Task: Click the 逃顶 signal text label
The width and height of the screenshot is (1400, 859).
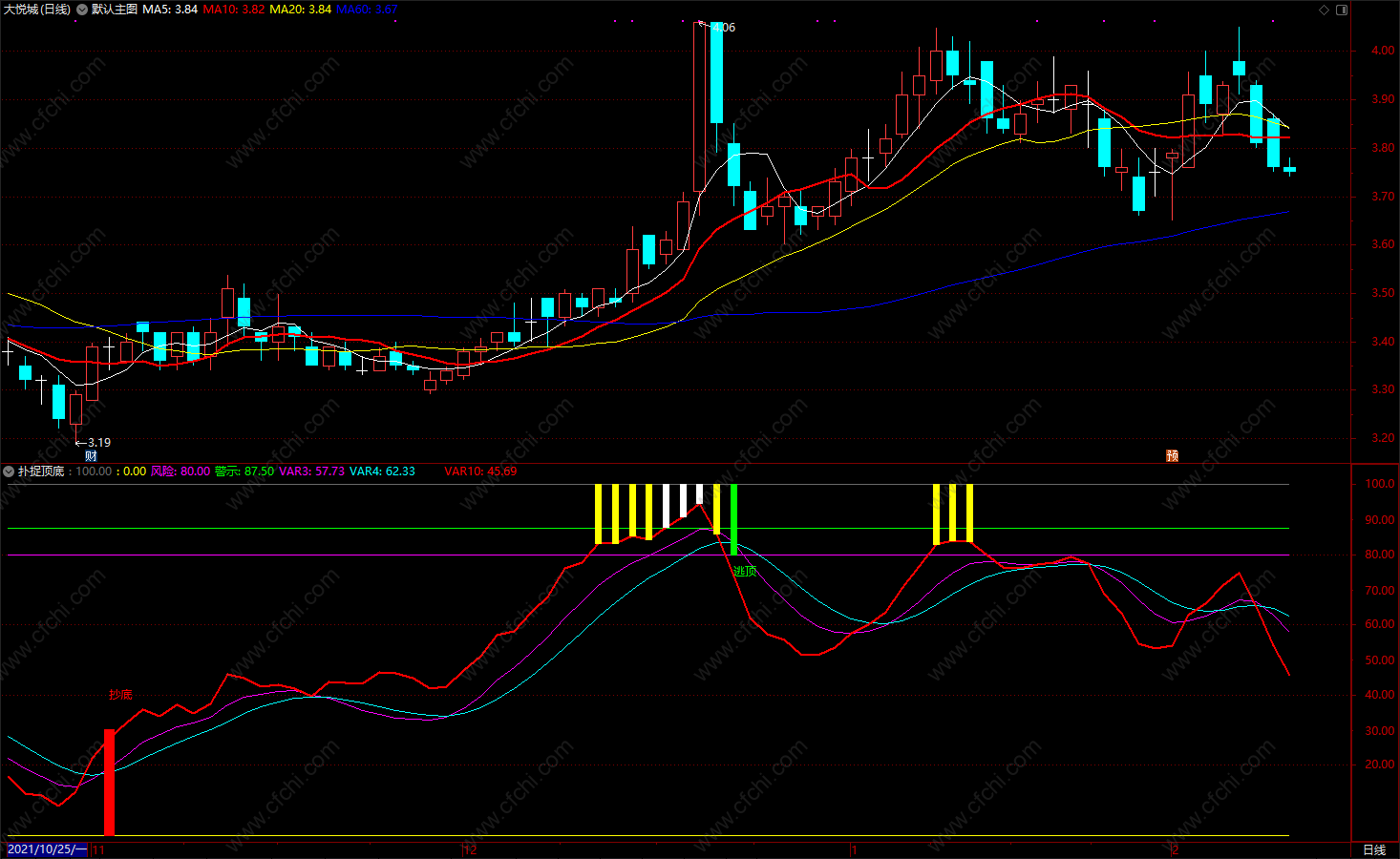Action: pyautogui.click(x=745, y=571)
